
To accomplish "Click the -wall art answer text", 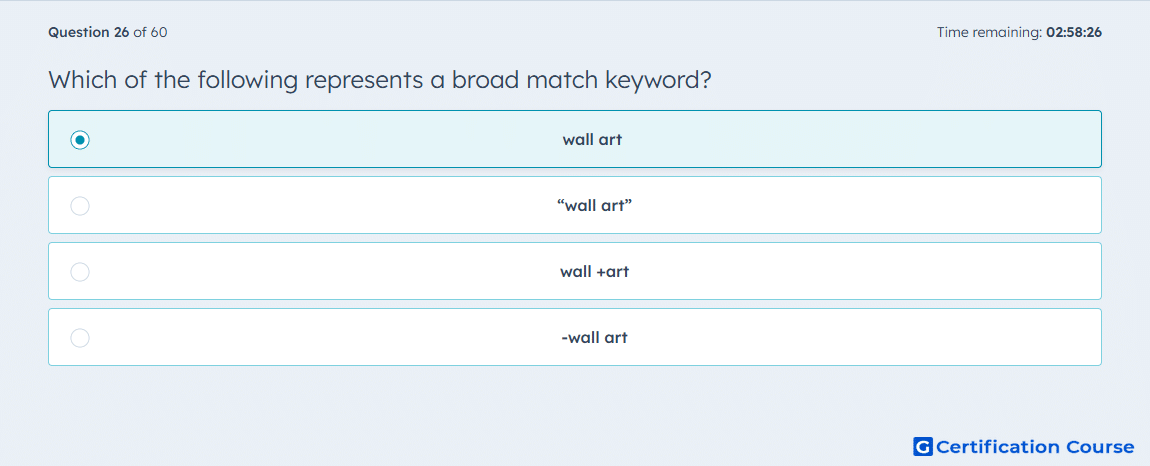I will (594, 338).
